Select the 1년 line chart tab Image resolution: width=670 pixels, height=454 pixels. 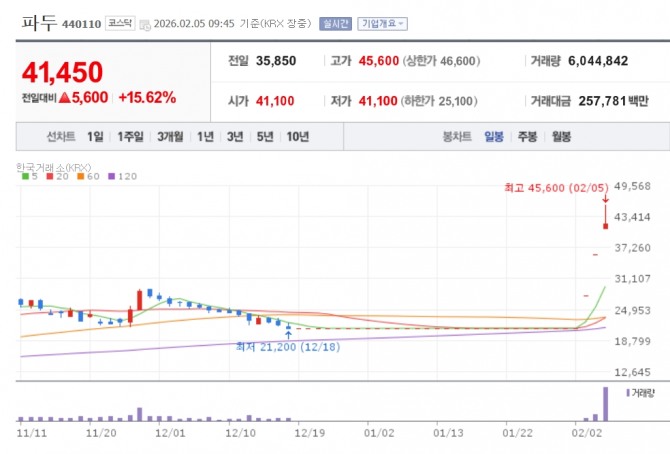point(206,137)
